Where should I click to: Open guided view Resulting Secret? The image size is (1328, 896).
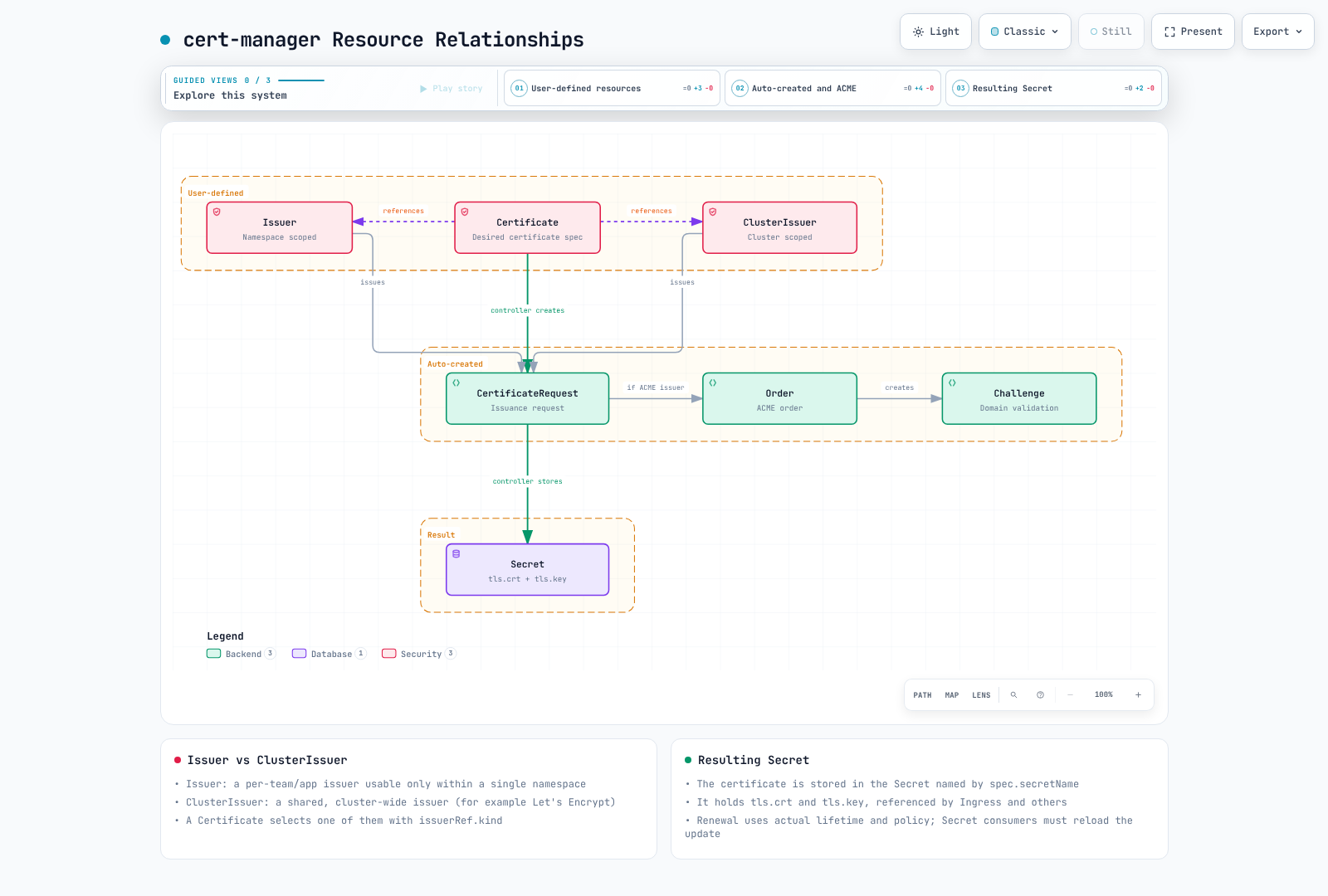click(1053, 88)
